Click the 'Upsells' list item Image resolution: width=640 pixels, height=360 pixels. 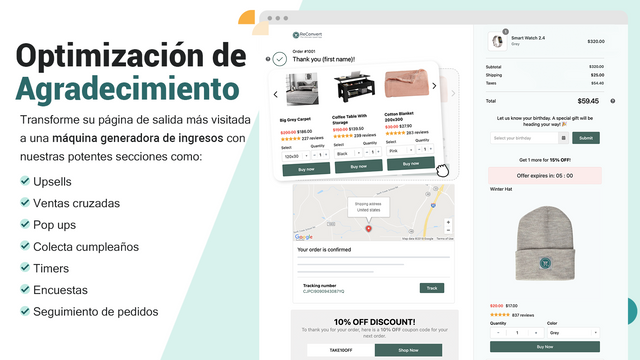tap(52, 182)
